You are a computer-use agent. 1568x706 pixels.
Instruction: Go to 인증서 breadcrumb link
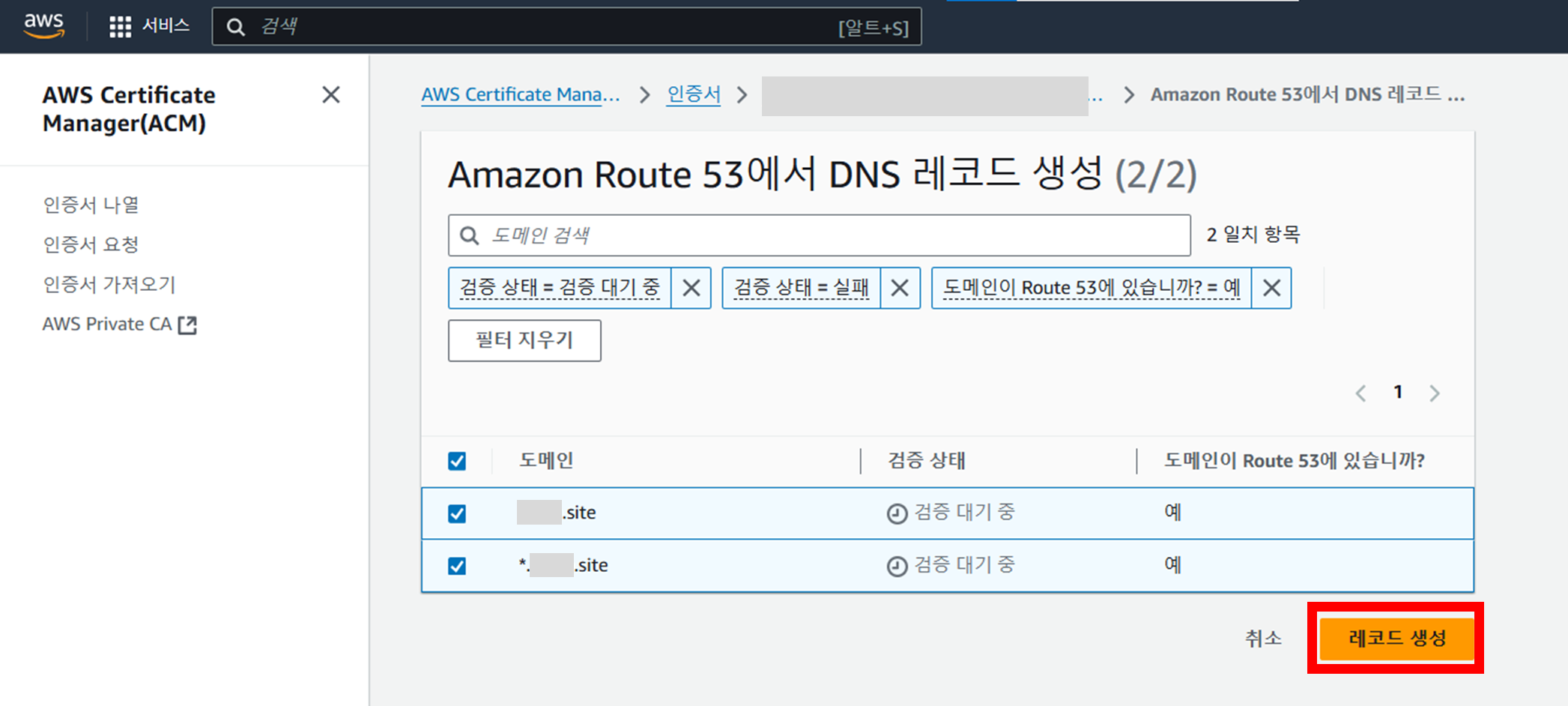tap(694, 94)
